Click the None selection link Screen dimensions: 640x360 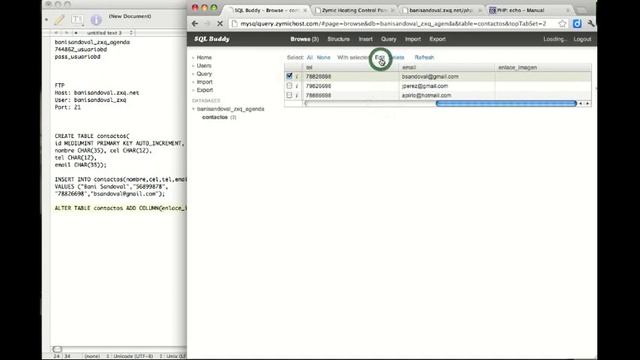[x=323, y=58]
